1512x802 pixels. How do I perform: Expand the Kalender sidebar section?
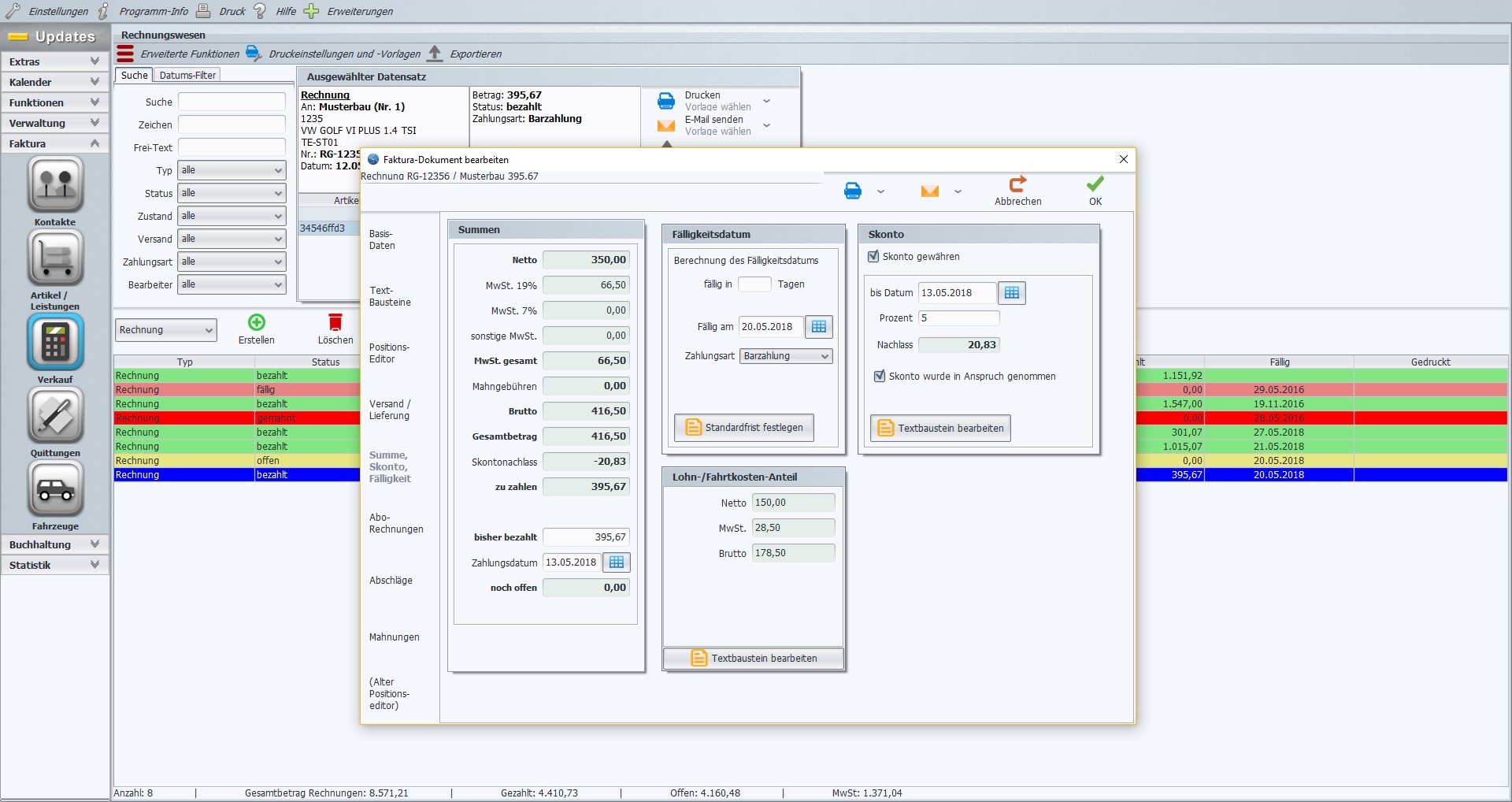55,82
